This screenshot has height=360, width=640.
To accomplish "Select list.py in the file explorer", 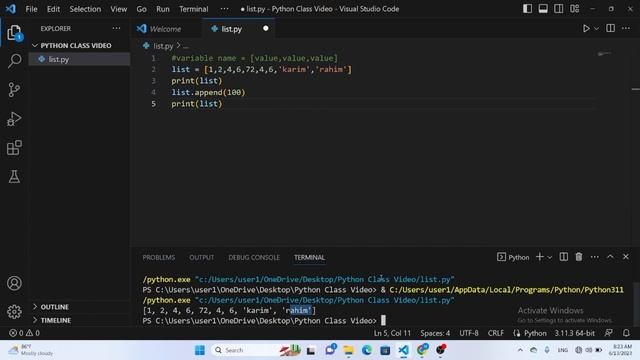I will pyautogui.click(x=79, y=60).
